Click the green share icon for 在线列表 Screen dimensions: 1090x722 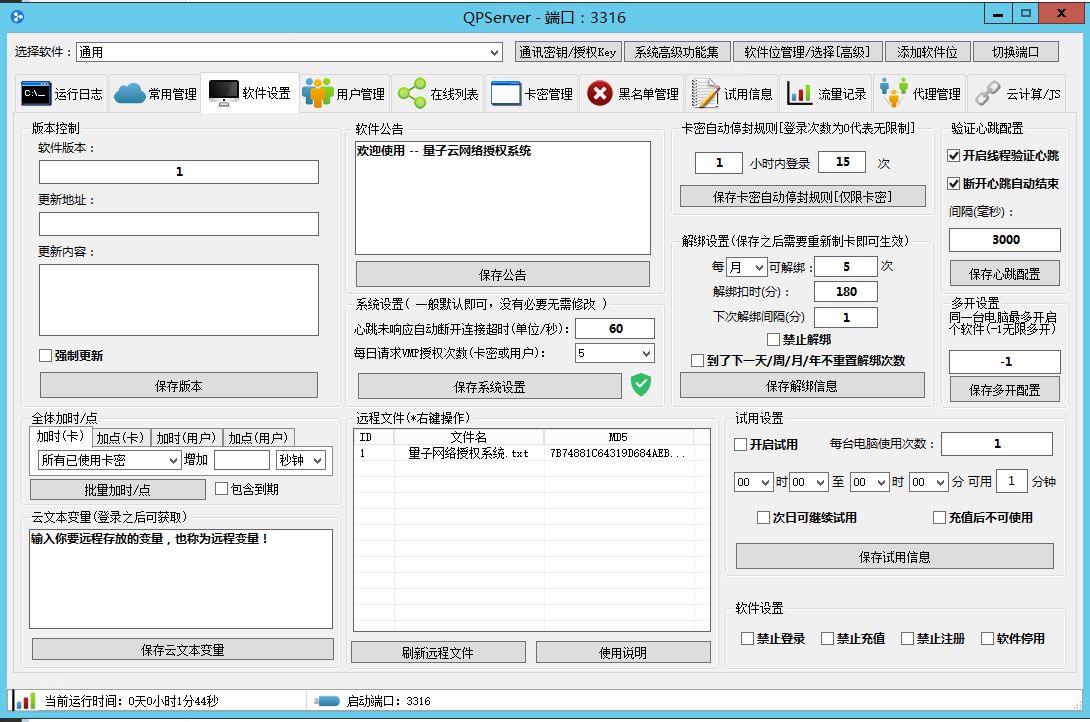(411, 94)
